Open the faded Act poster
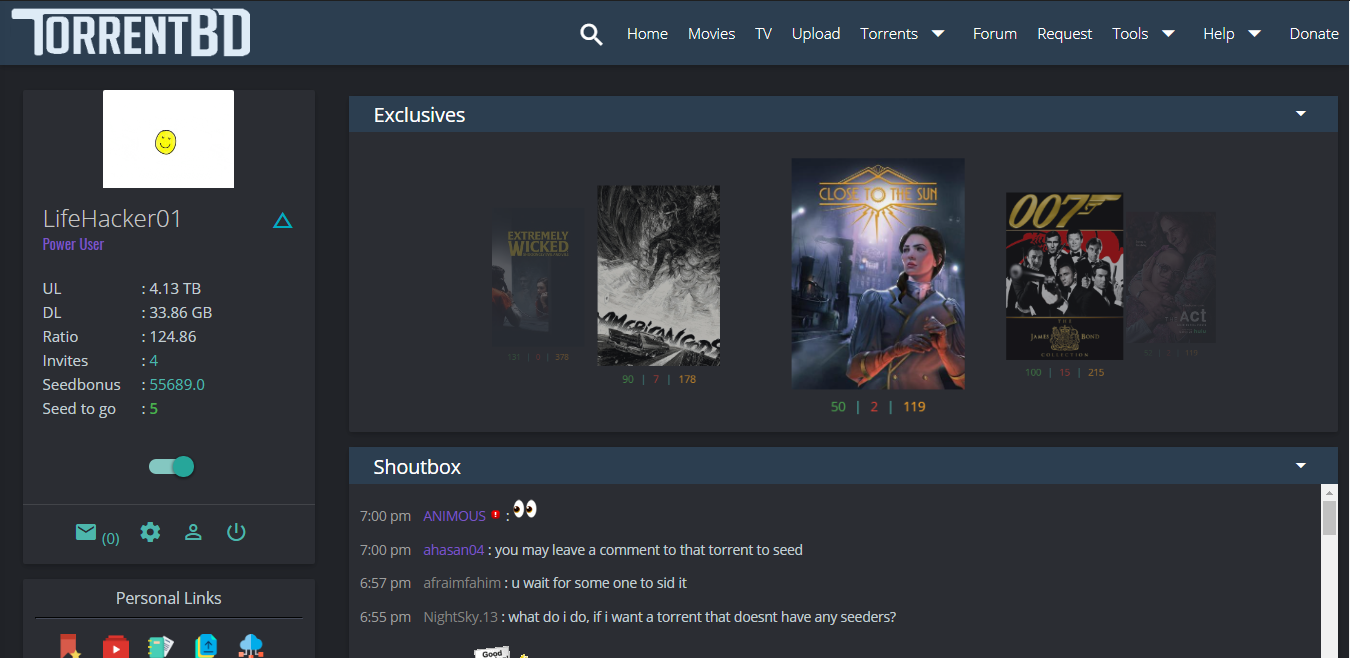 pyautogui.click(x=1171, y=277)
